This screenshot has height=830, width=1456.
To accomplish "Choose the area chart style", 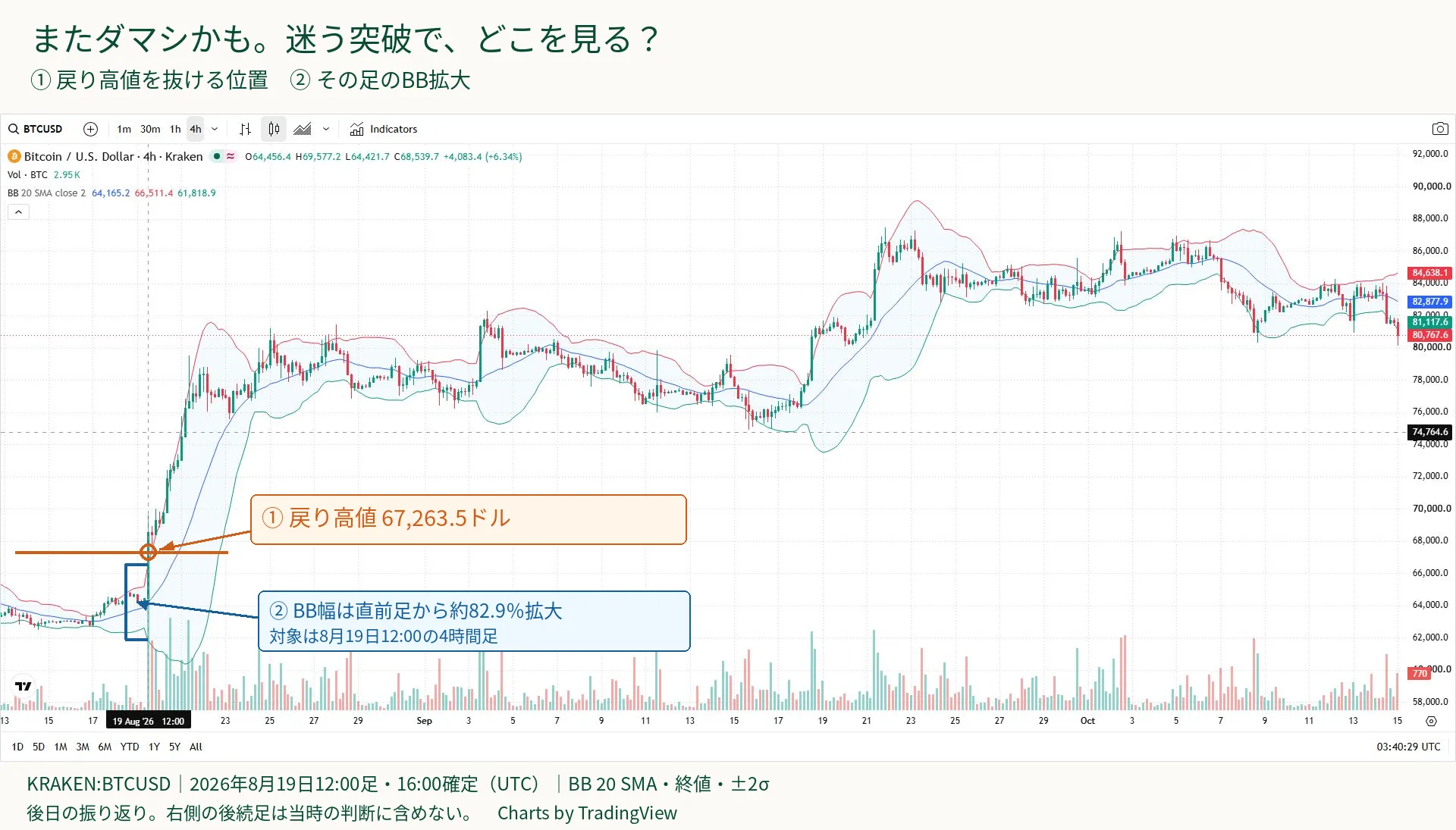I will coord(303,129).
